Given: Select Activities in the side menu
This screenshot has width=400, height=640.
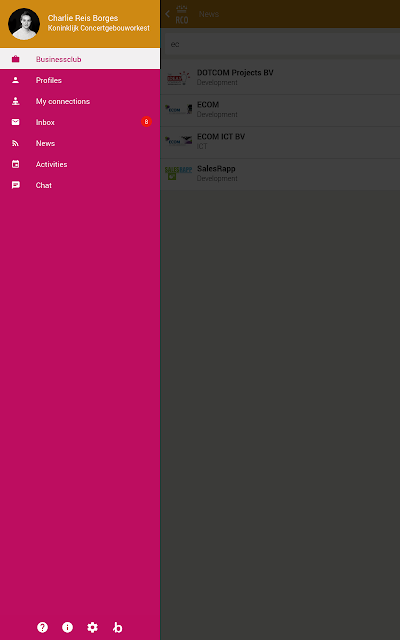Looking at the screenshot, I should [x=80, y=164].
